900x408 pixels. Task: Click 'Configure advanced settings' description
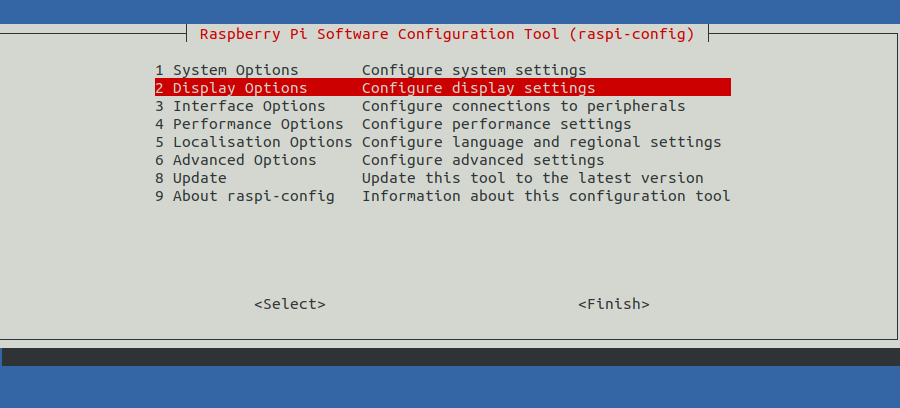click(483, 160)
